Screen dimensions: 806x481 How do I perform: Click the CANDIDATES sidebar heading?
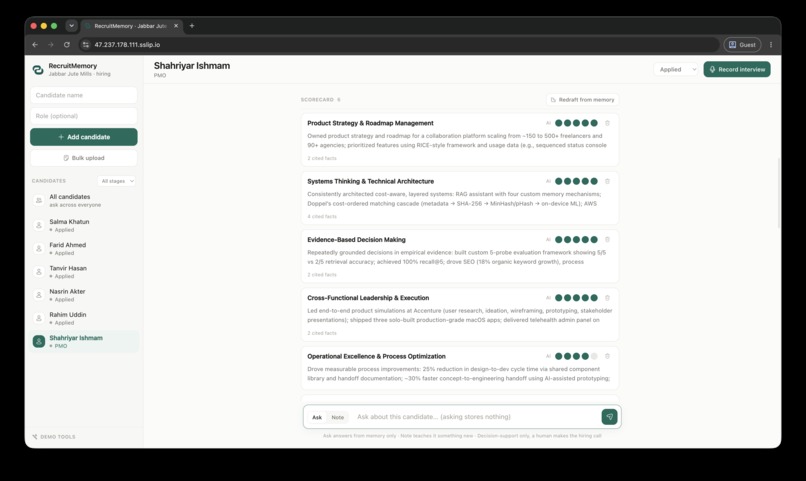(49, 181)
